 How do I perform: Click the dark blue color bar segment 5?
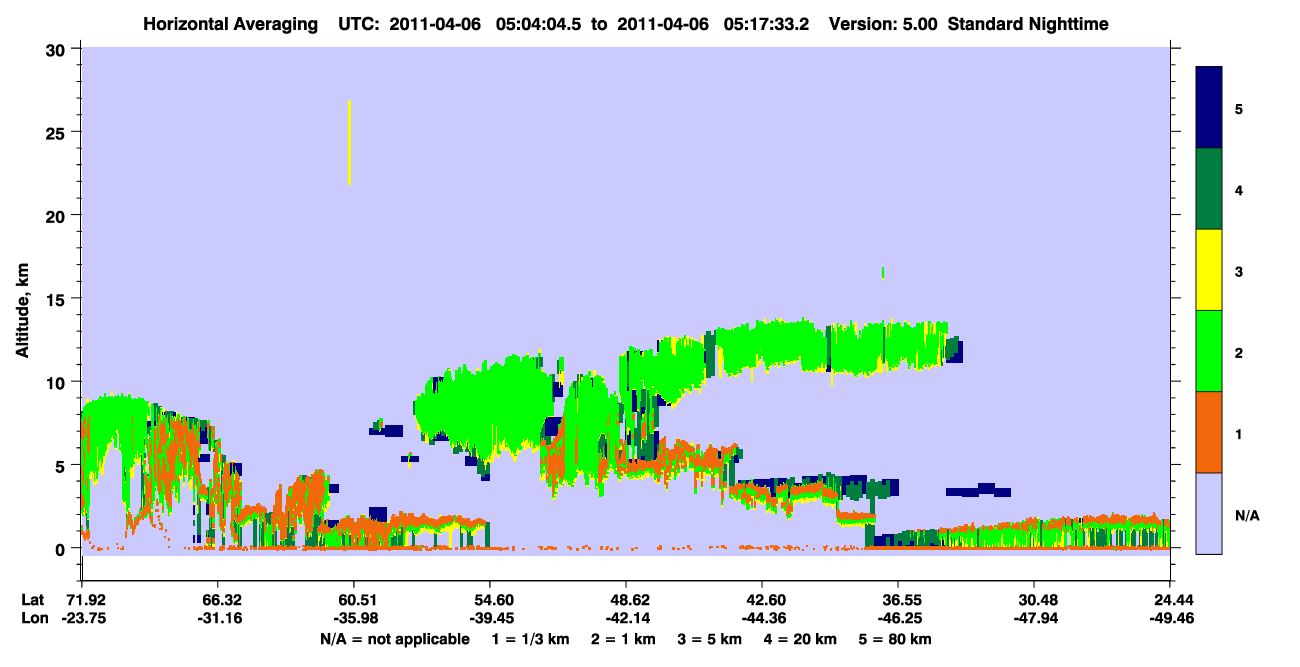click(x=1209, y=108)
